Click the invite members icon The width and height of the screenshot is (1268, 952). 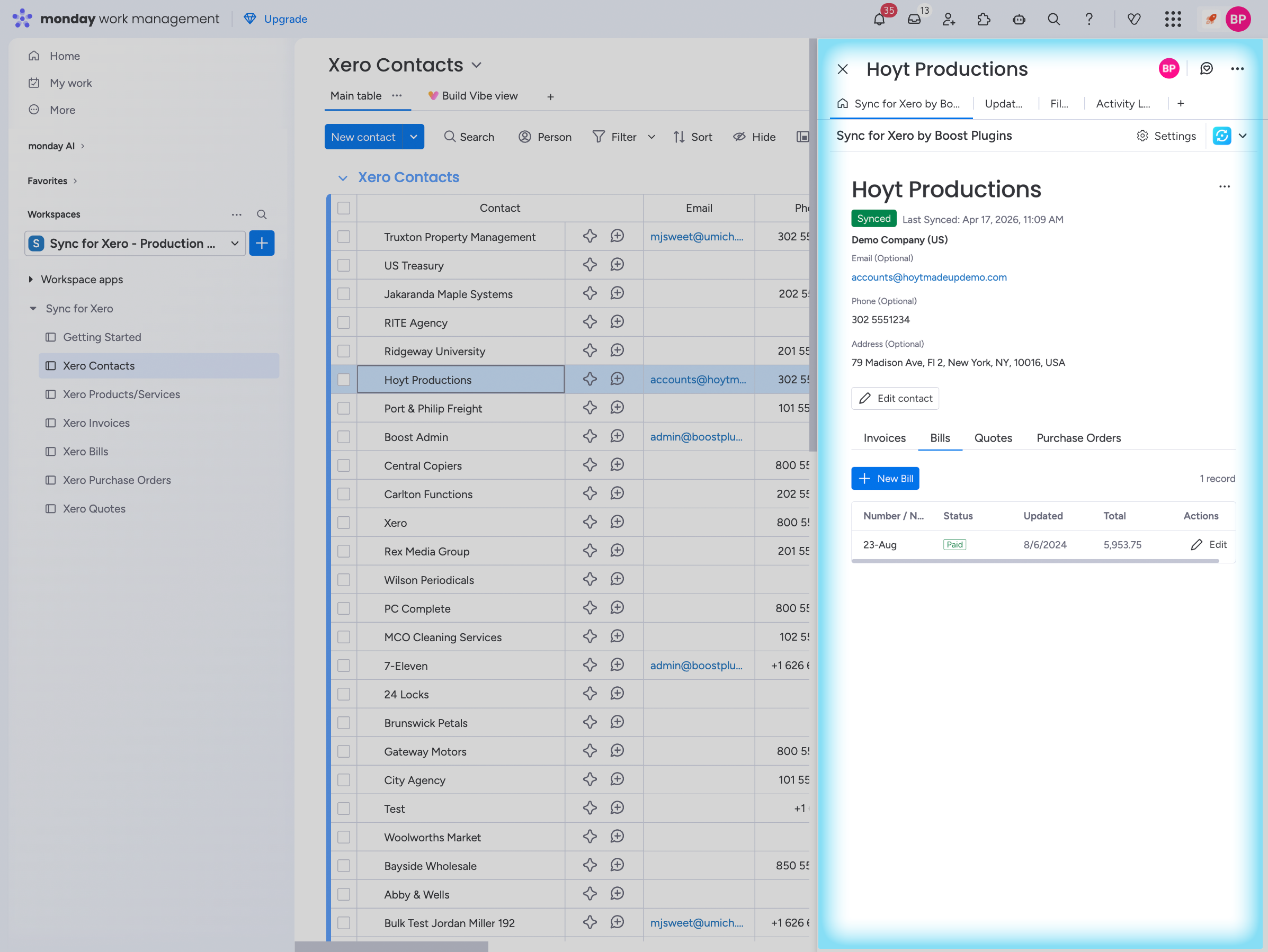point(949,20)
